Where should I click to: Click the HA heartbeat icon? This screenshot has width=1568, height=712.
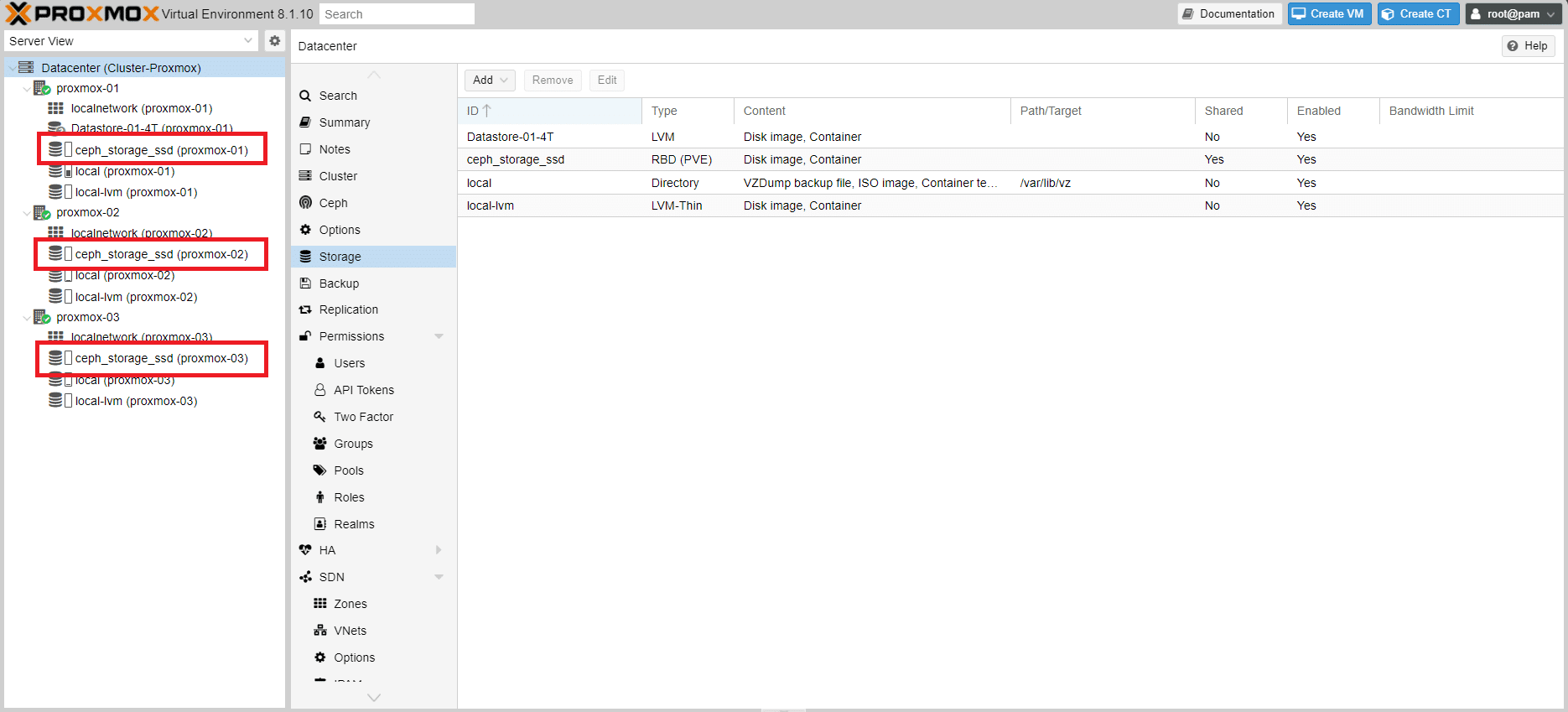[x=305, y=550]
